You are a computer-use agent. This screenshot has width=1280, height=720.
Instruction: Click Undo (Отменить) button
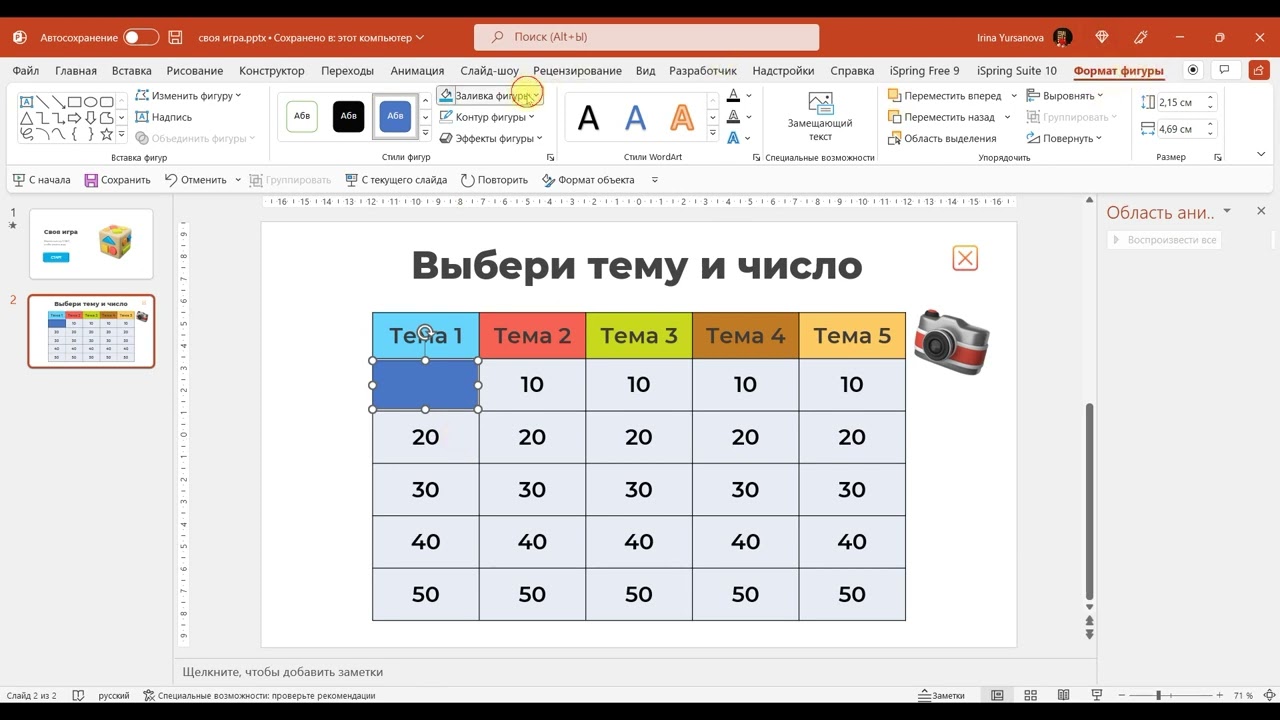(196, 180)
